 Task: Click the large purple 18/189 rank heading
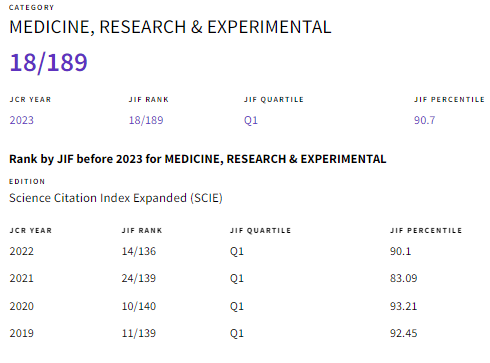tap(49, 63)
